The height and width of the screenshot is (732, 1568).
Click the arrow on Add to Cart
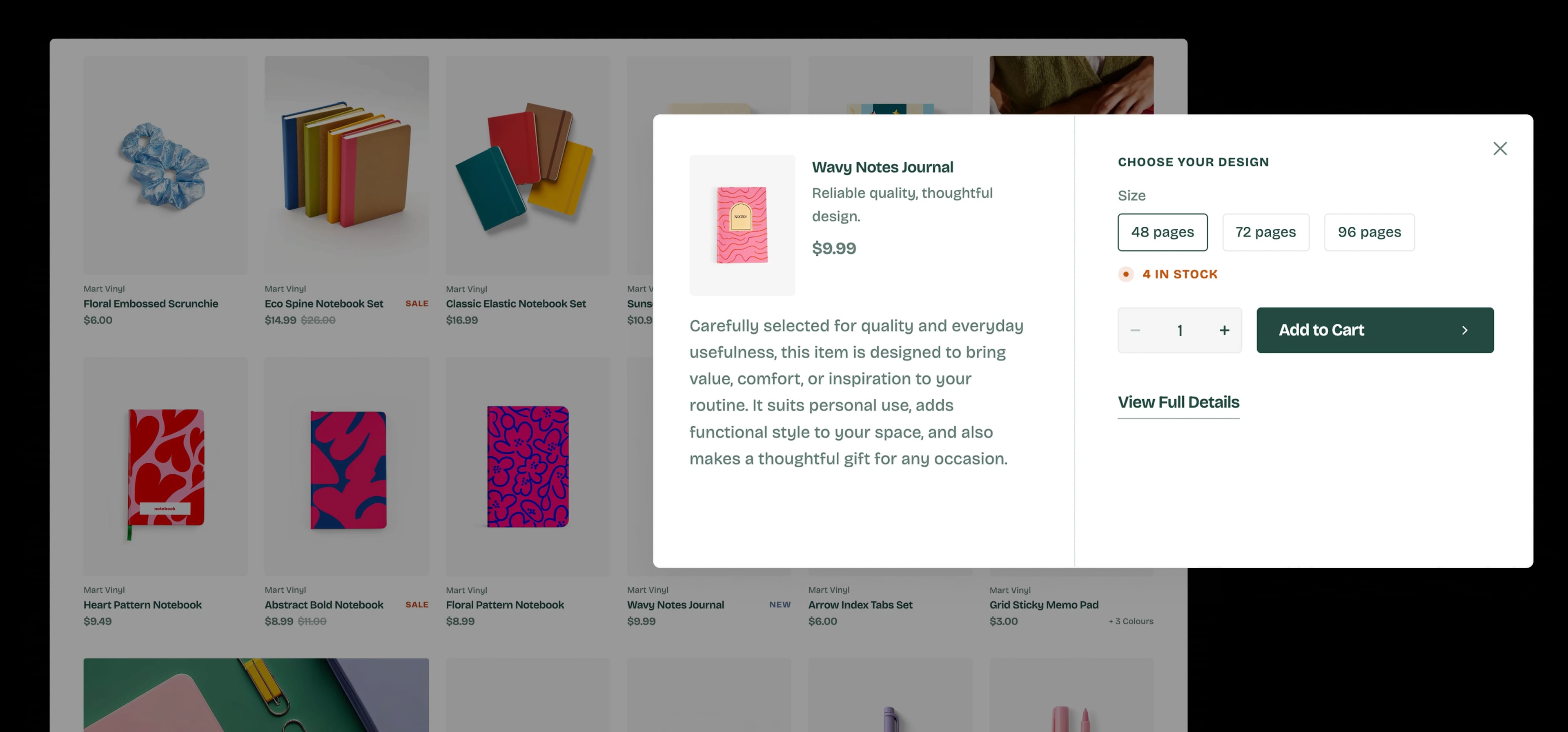tap(1465, 330)
